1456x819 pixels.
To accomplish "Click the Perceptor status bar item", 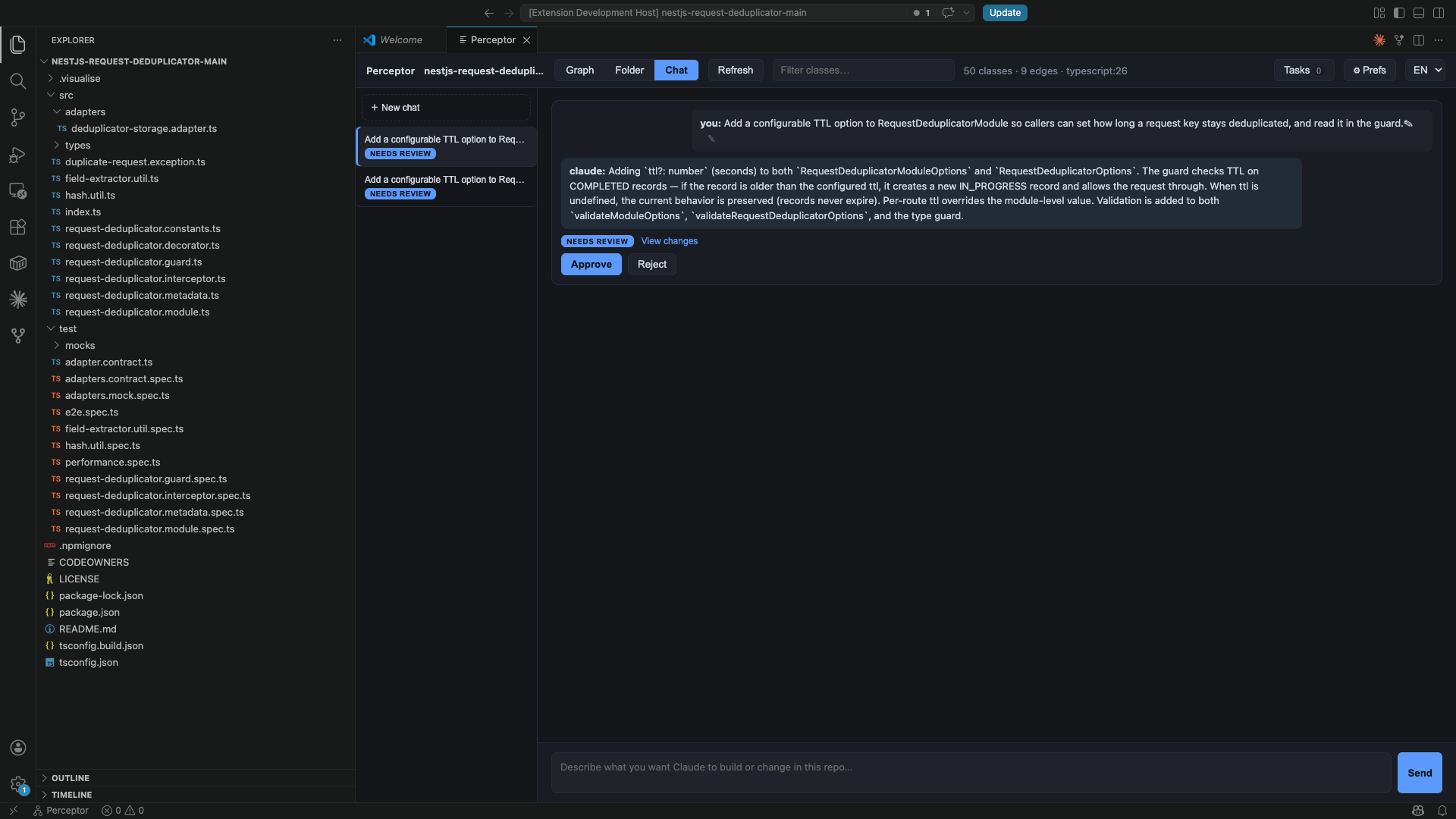I will [x=61, y=811].
